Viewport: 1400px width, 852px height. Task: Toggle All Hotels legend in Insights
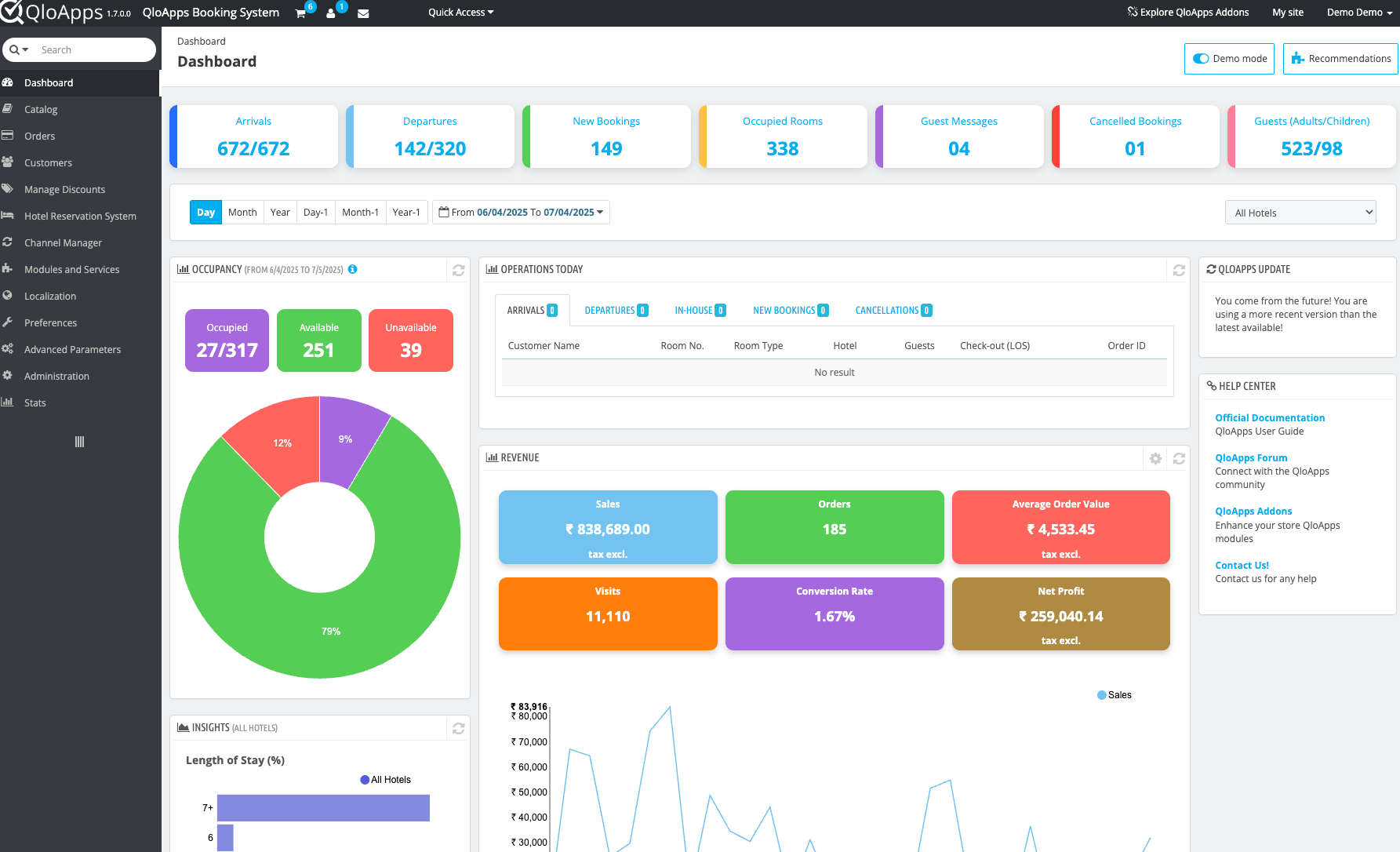coord(385,780)
